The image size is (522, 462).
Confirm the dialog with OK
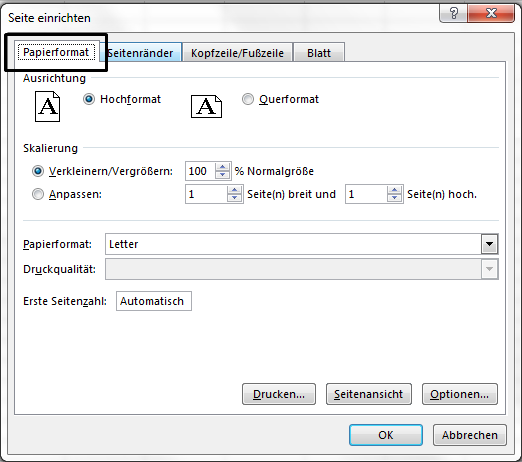coord(386,435)
